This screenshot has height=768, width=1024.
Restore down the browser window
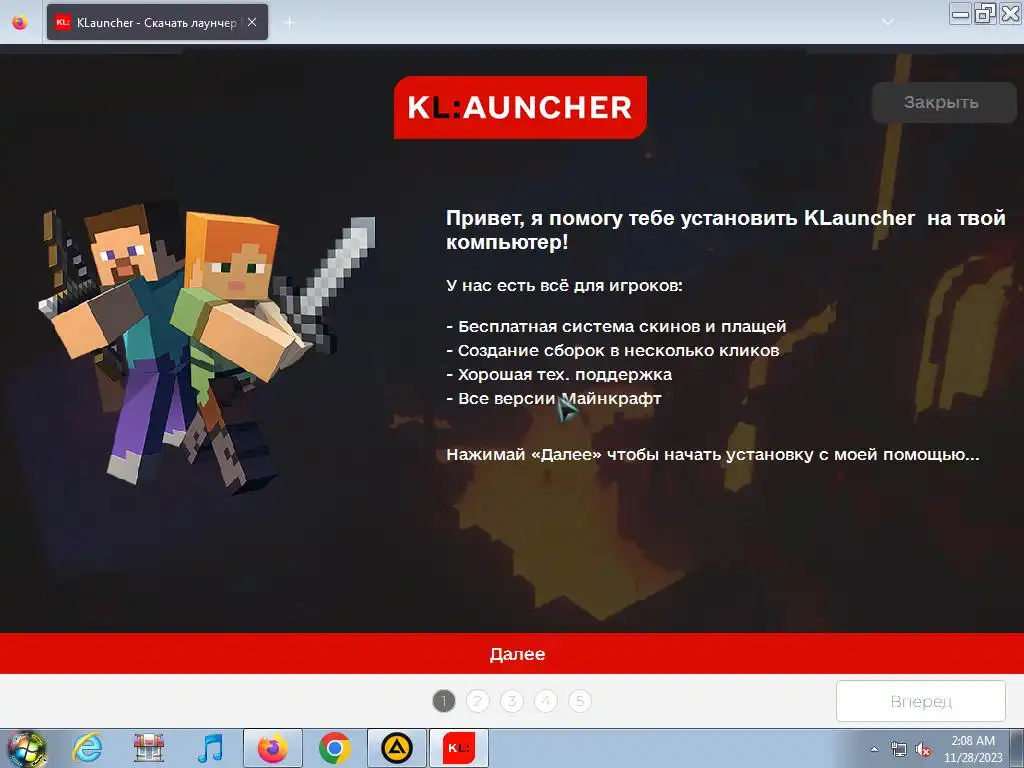(985, 14)
